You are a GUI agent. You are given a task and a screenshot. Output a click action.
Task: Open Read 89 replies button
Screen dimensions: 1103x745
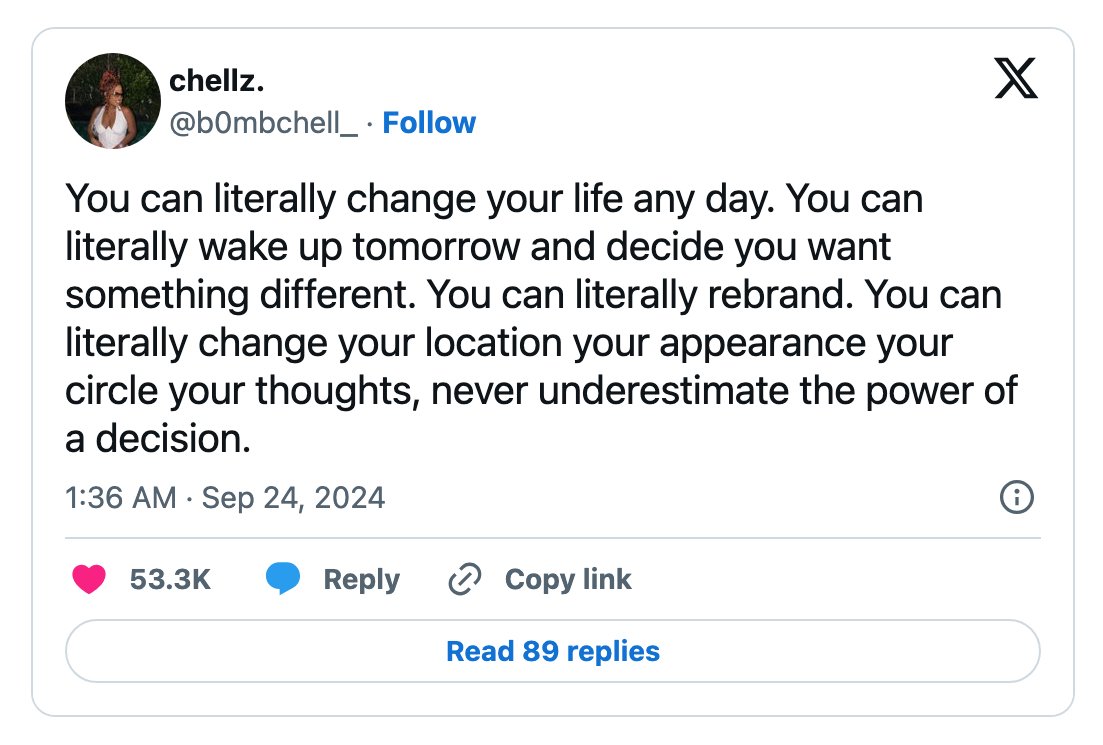553,651
